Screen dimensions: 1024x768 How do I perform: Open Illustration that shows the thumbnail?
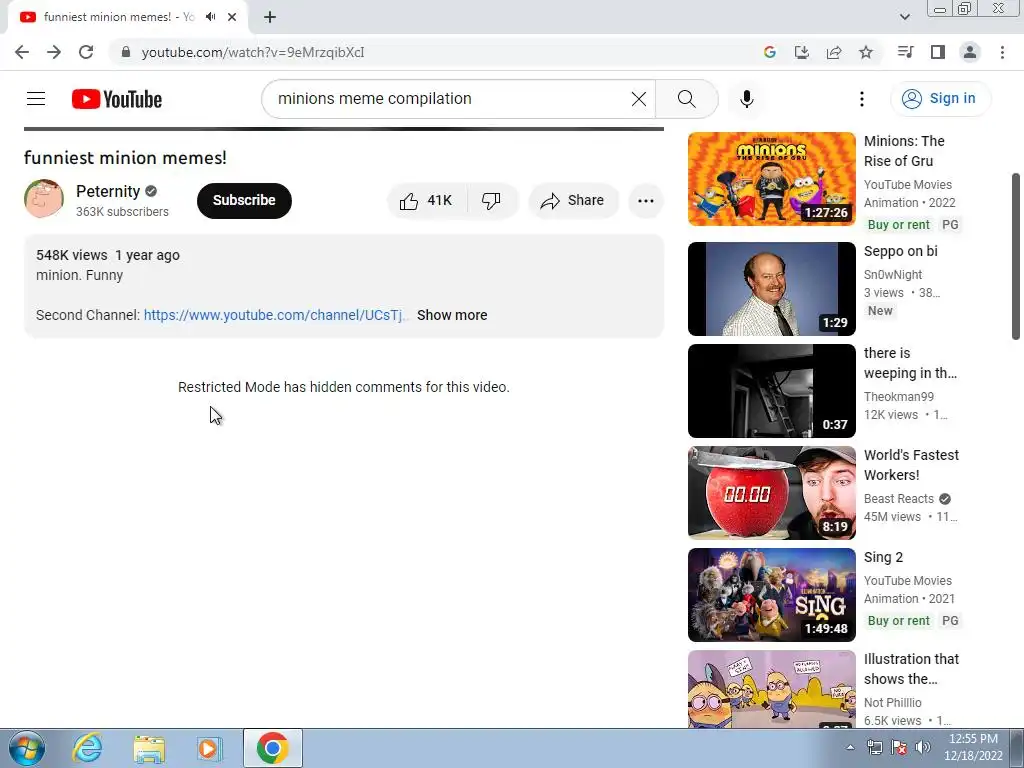click(x=771, y=689)
